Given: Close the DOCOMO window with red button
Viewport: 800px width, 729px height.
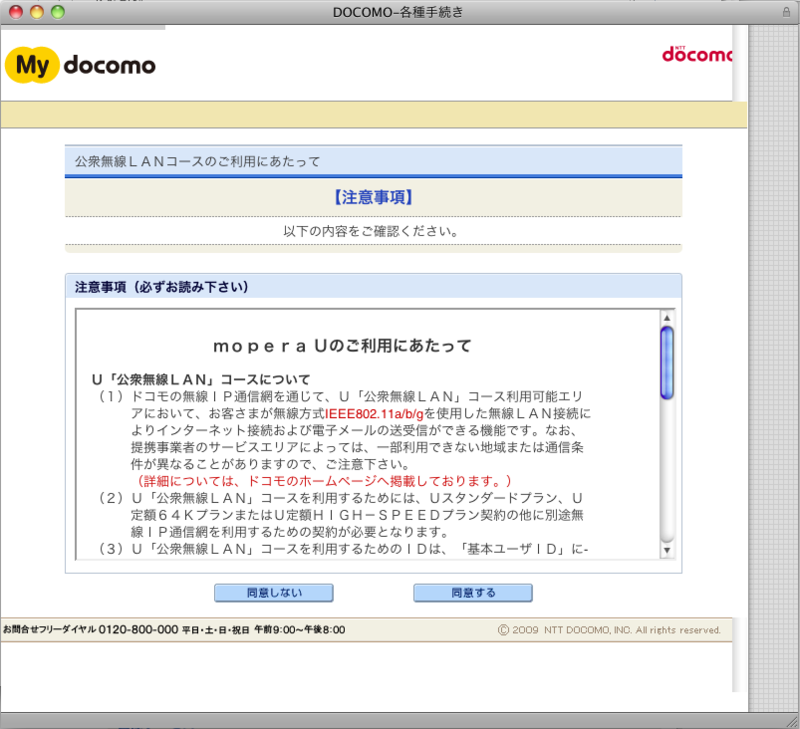Looking at the screenshot, I should (x=16, y=12).
